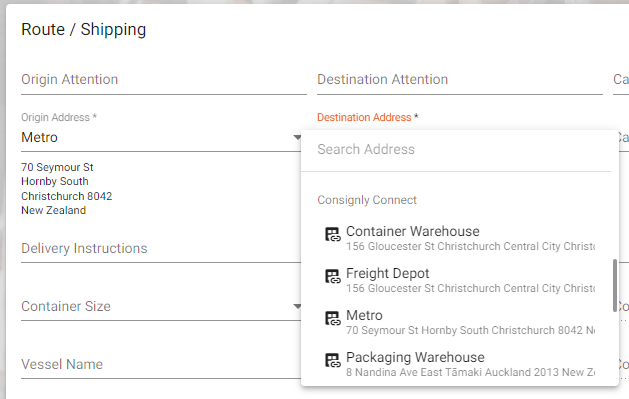Click the Container Warehouse address icon
Screen dimensions: 629x399
[333, 234]
